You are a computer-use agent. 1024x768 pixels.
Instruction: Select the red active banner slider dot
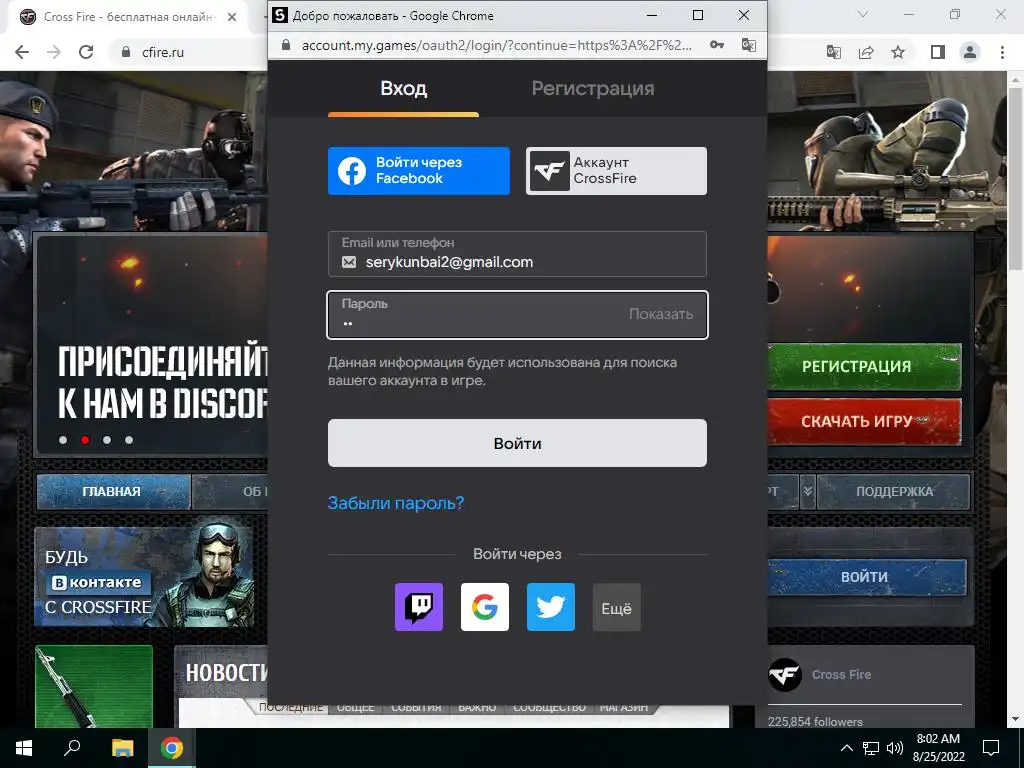click(85, 440)
